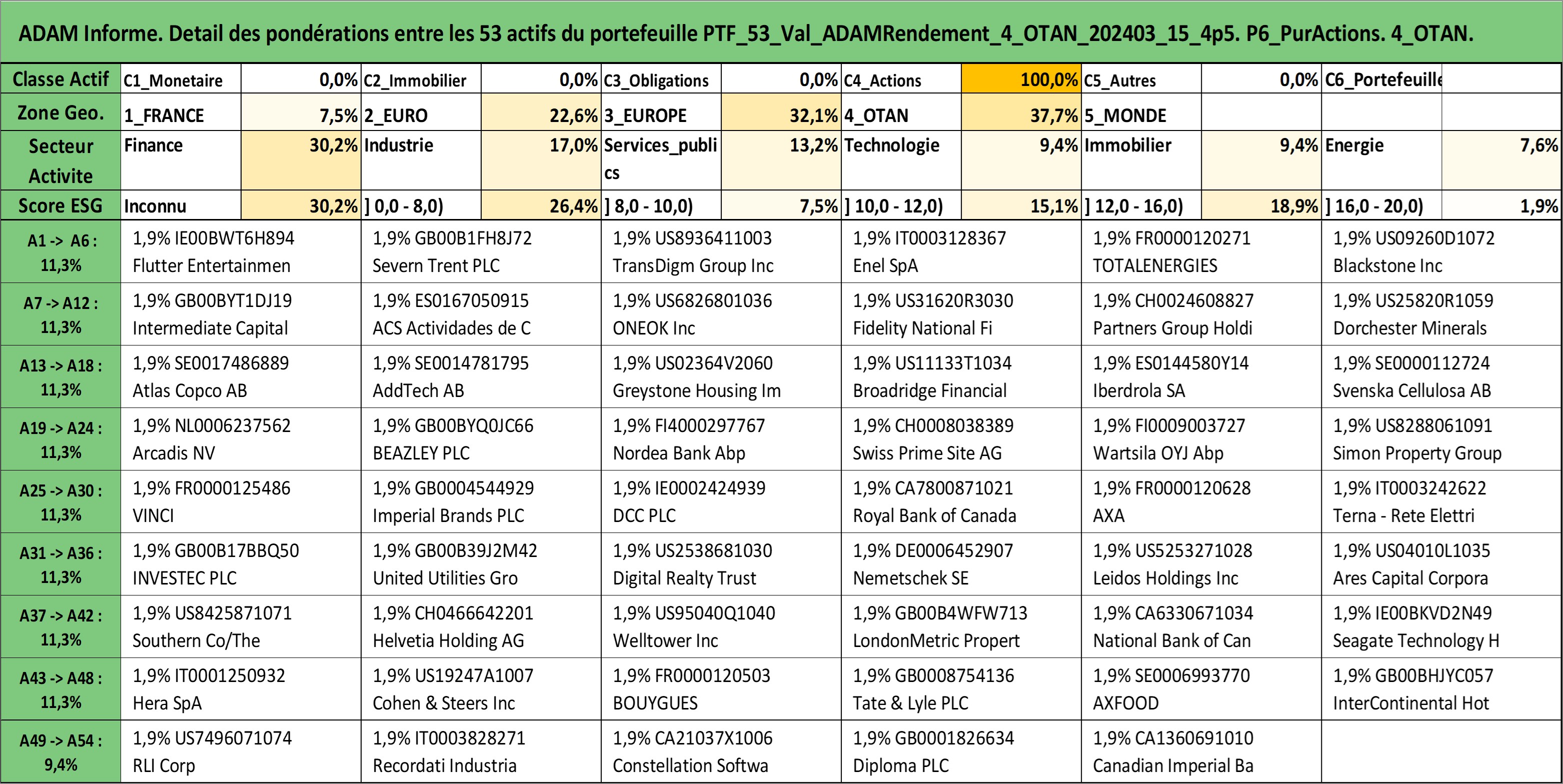Image resolution: width=1563 pixels, height=784 pixels.
Task: Click the VINCI cell
Action: click(241, 502)
